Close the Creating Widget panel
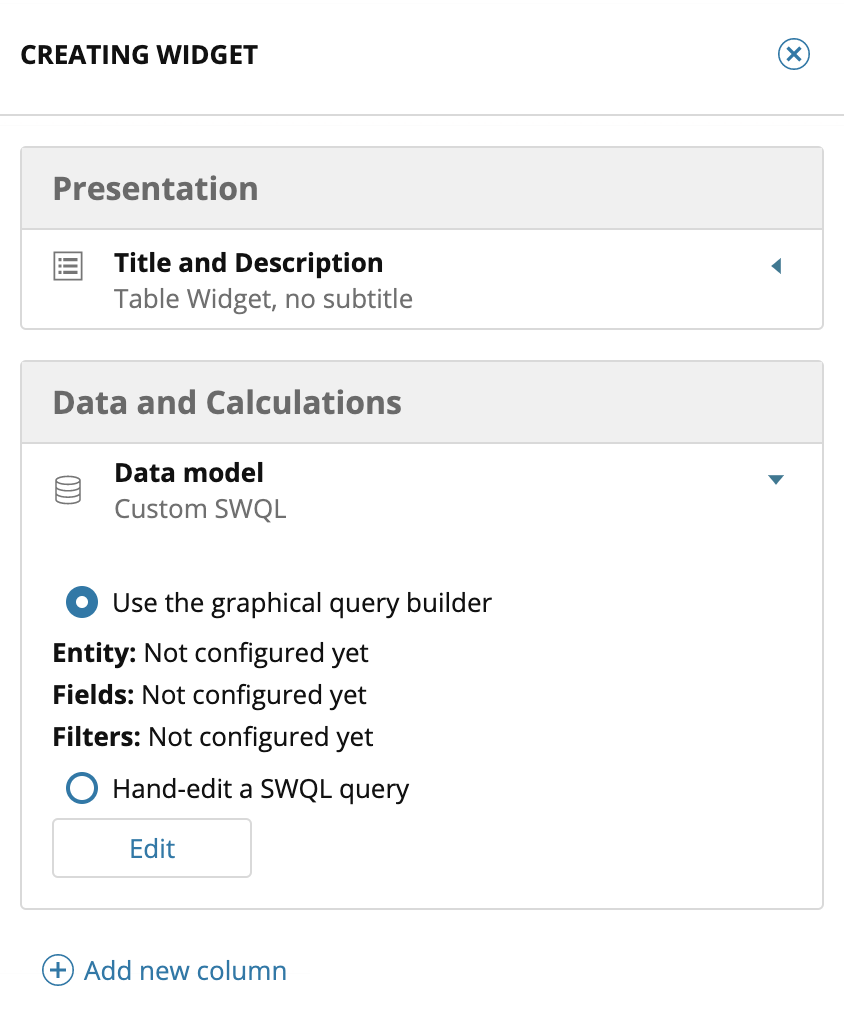This screenshot has height=1010, width=844. (793, 54)
